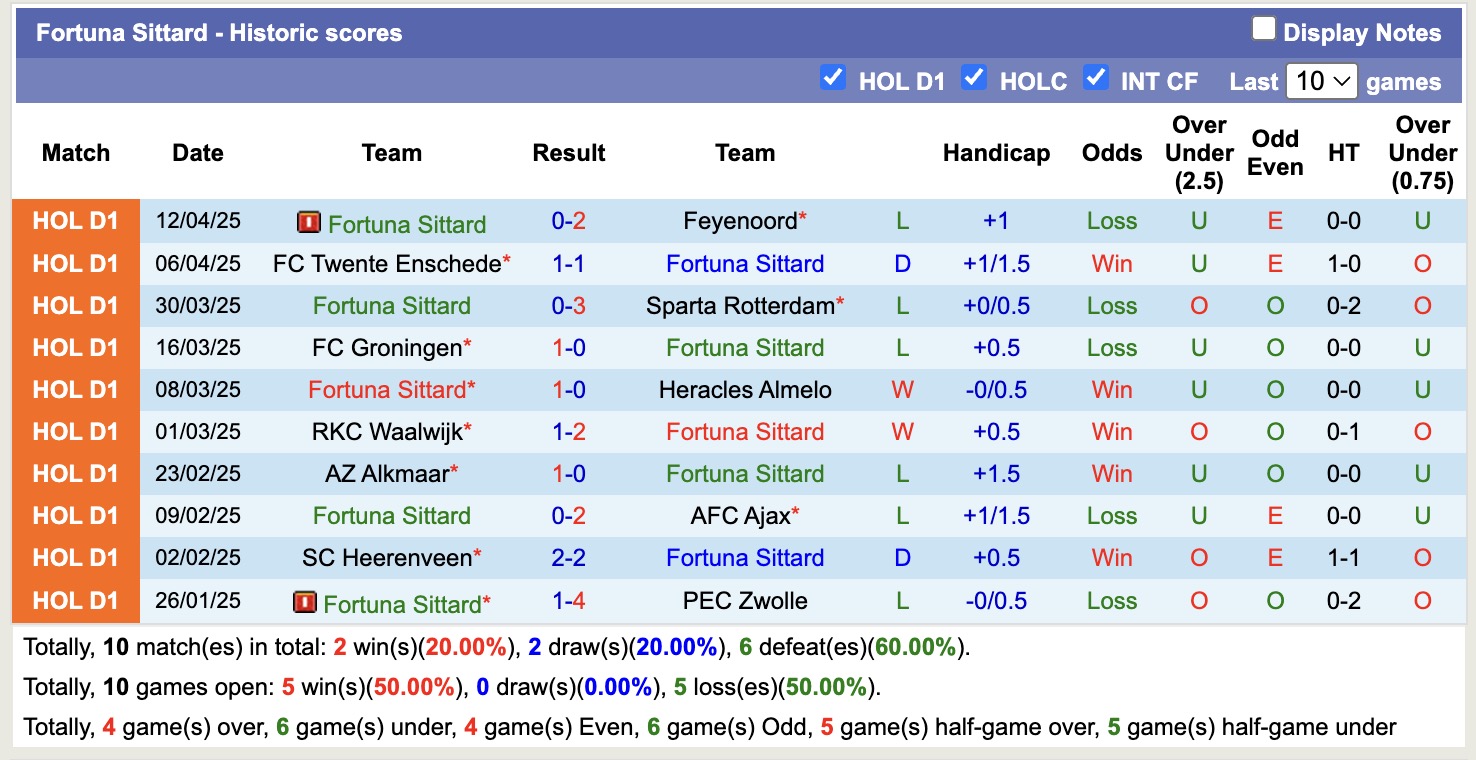Open the PEC Zwolle team page
The width and height of the screenshot is (1476, 760).
pyautogui.click(x=745, y=600)
